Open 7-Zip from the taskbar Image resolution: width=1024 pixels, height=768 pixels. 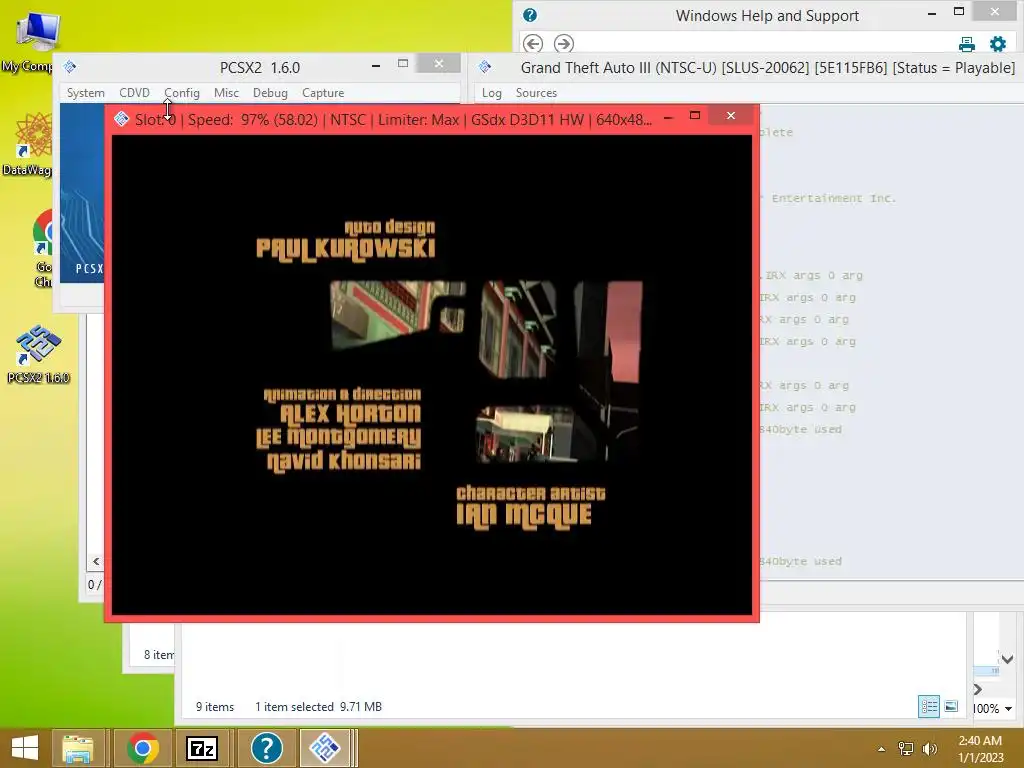(x=202, y=748)
